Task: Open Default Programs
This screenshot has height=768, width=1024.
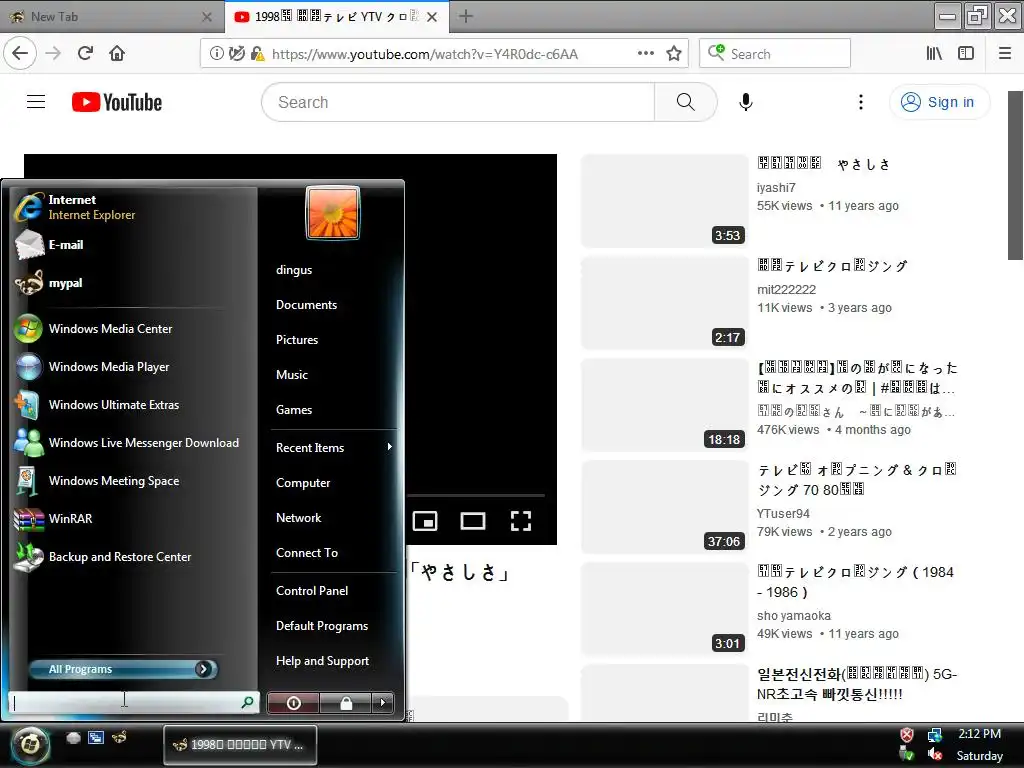Action: (x=322, y=626)
